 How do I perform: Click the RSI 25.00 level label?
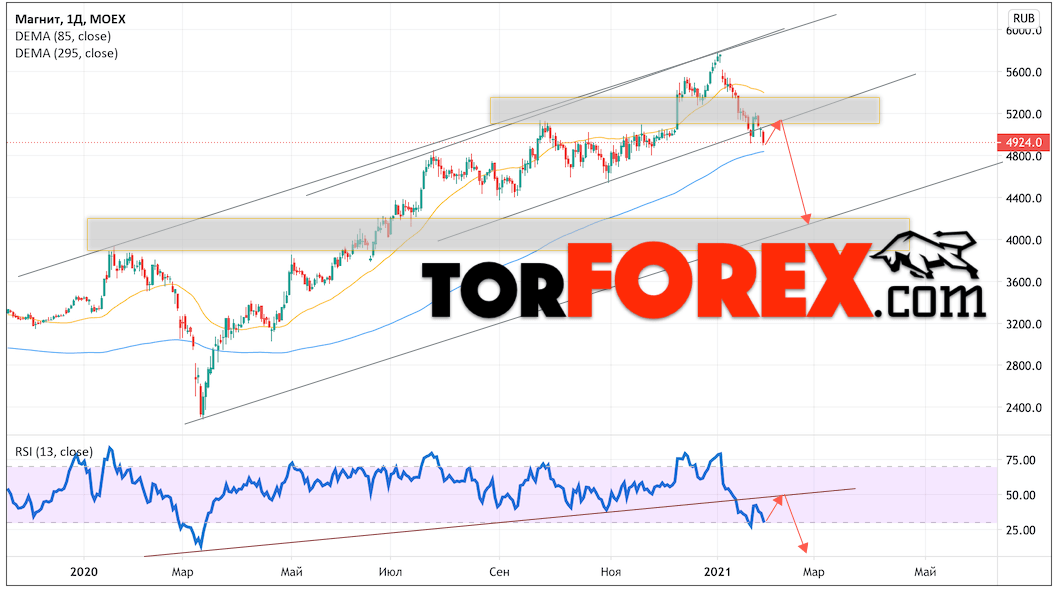click(1021, 530)
